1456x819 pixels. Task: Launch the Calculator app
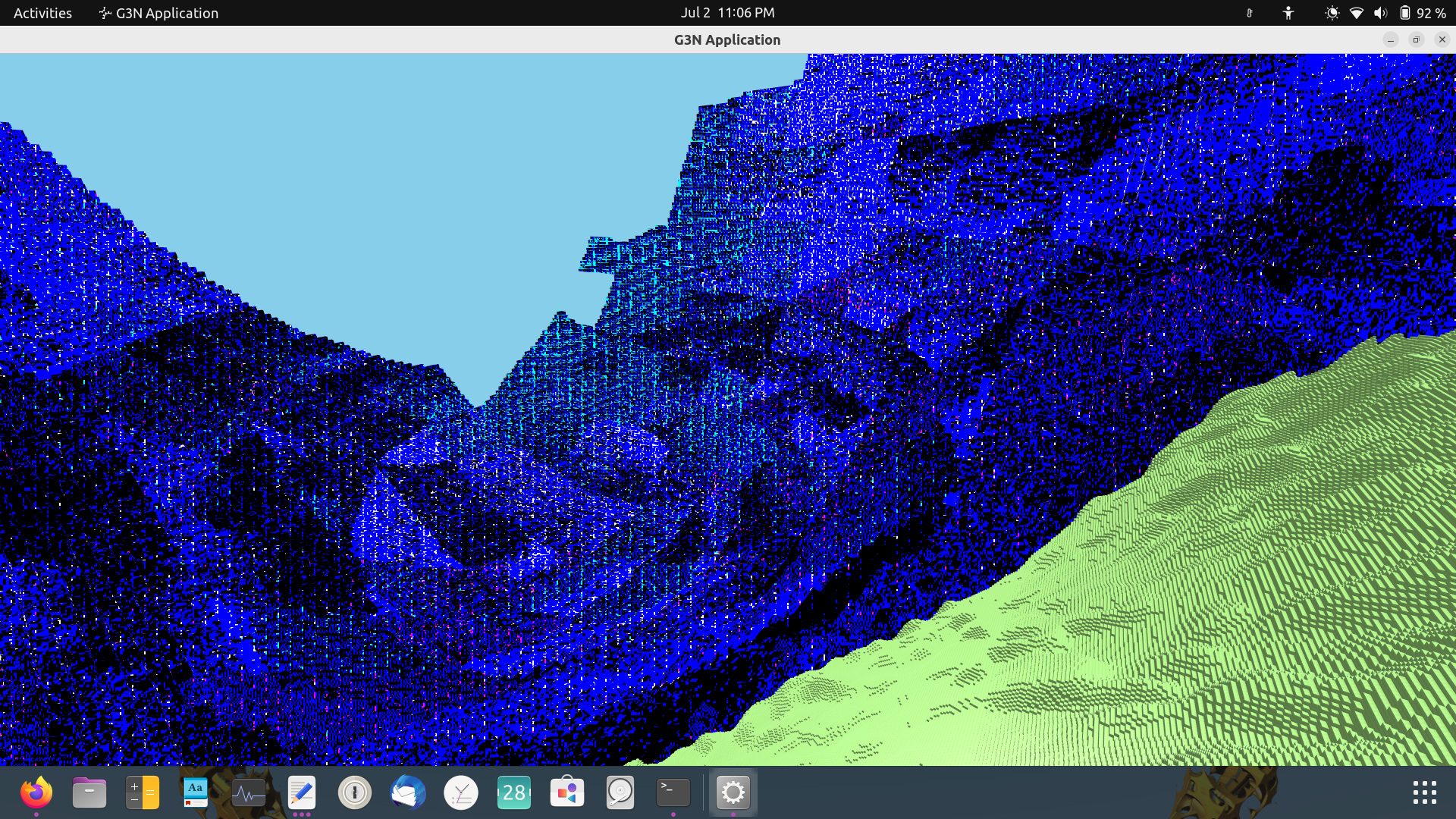142,793
